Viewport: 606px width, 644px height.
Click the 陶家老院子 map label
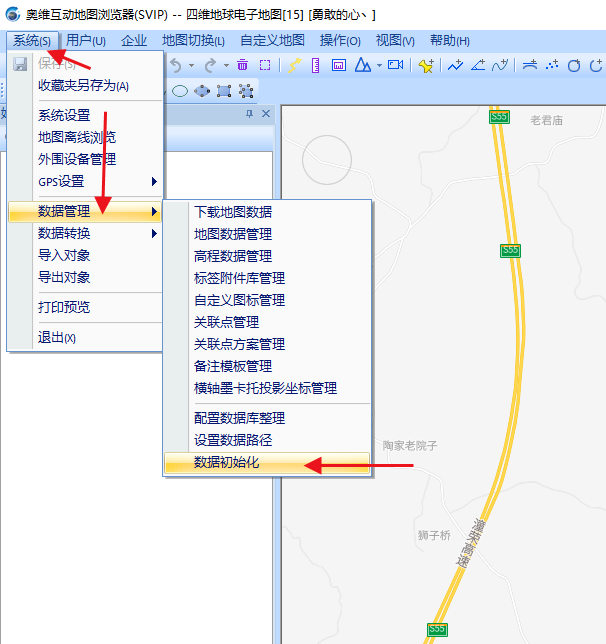coord(410,446)
